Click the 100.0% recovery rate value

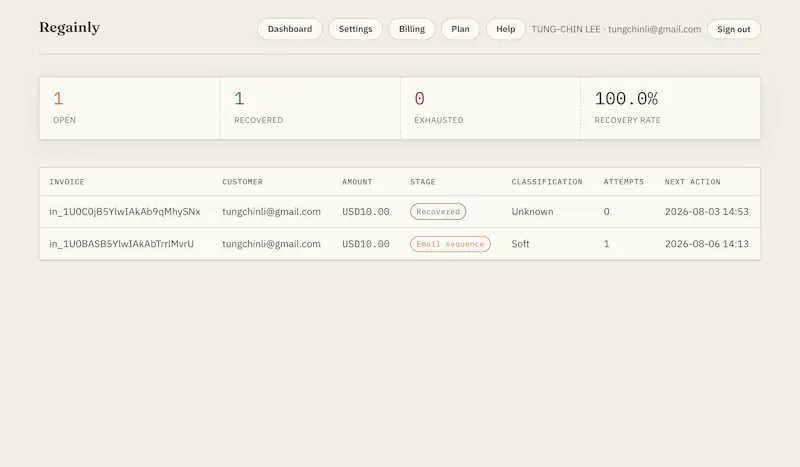click(x=626, y=99)
